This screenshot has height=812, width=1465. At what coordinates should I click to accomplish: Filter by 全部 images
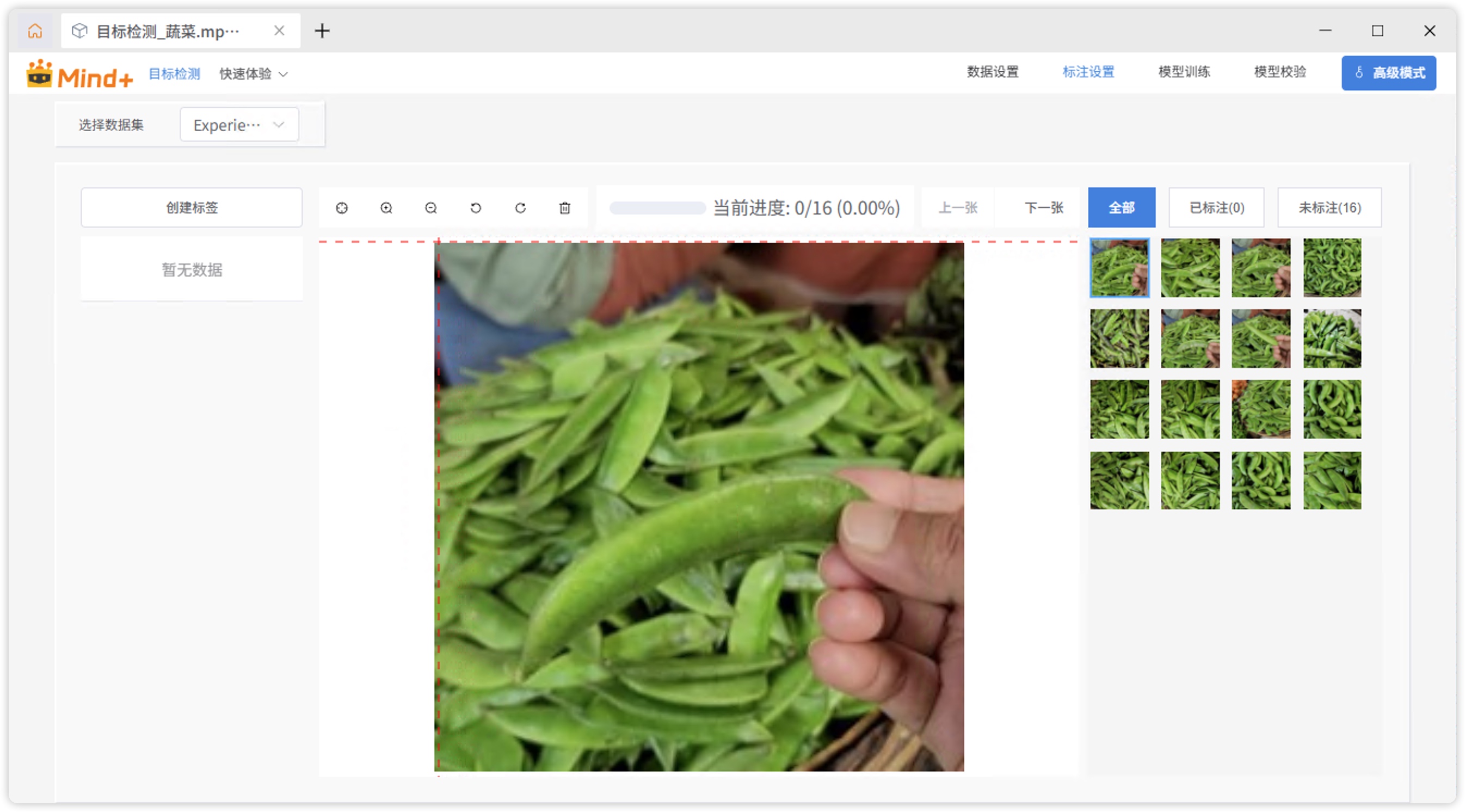(x=1122, y=207)
